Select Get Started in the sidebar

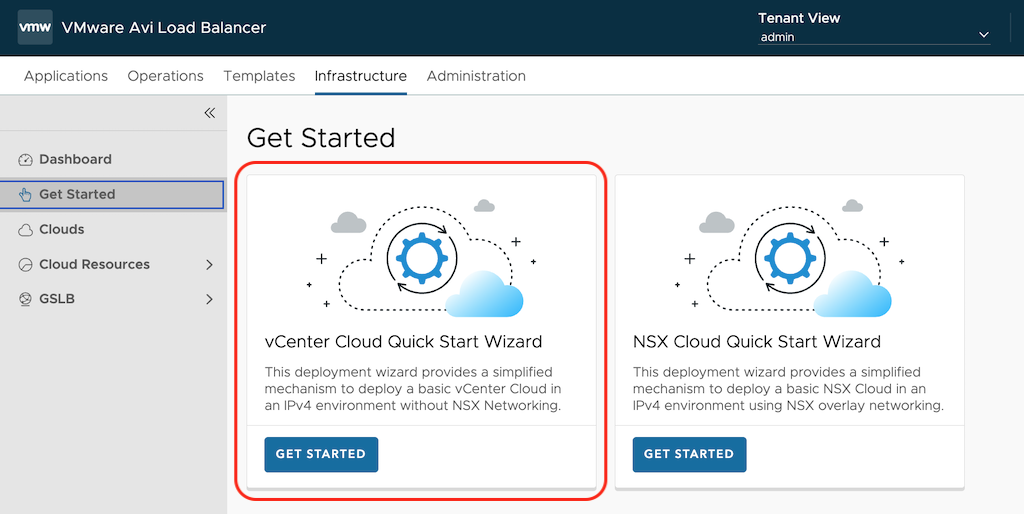tap(112, 195)
